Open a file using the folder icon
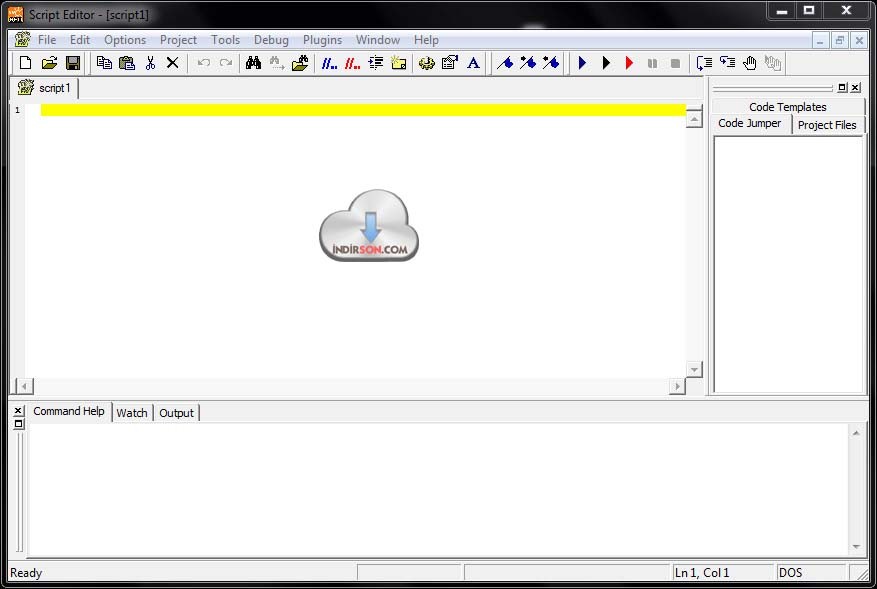This screenshot has height=589, width=877. (x=49, y=63)
